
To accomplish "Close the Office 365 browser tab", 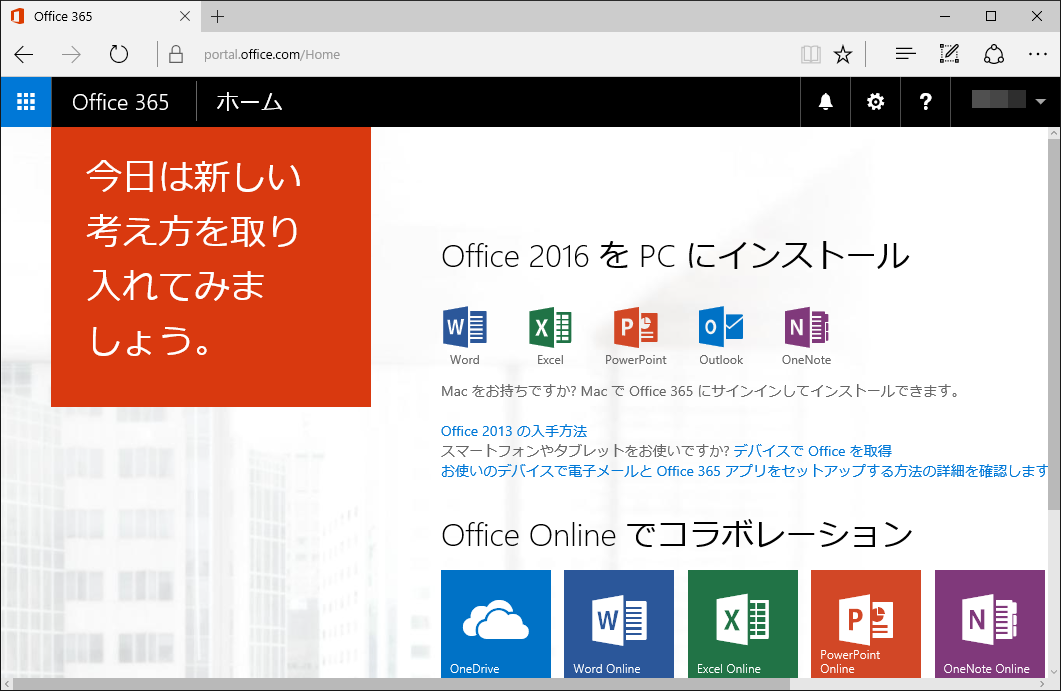I will pos(185,16).
